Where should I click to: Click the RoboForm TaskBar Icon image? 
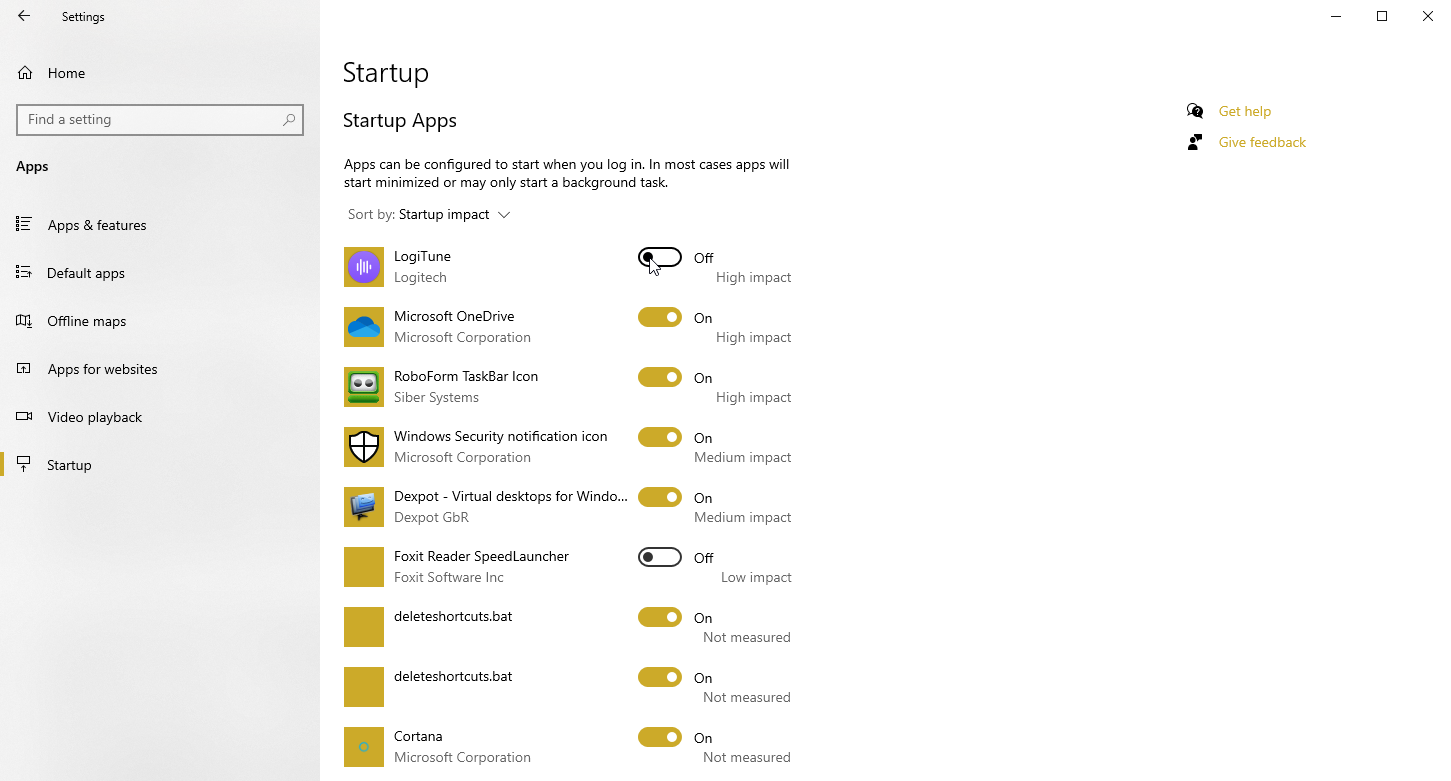point(364,387)
